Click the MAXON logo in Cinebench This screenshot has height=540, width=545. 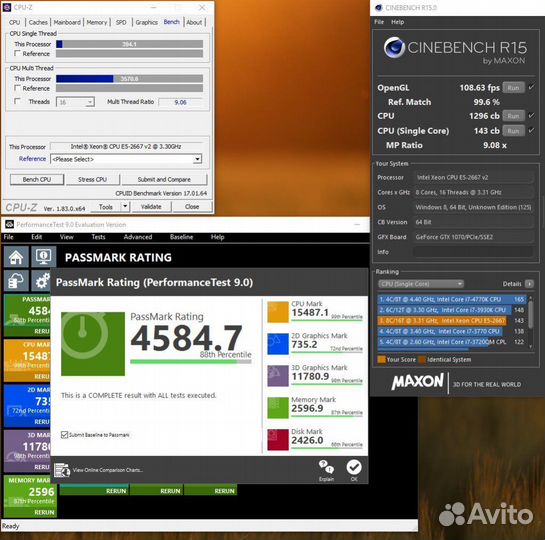418,382
